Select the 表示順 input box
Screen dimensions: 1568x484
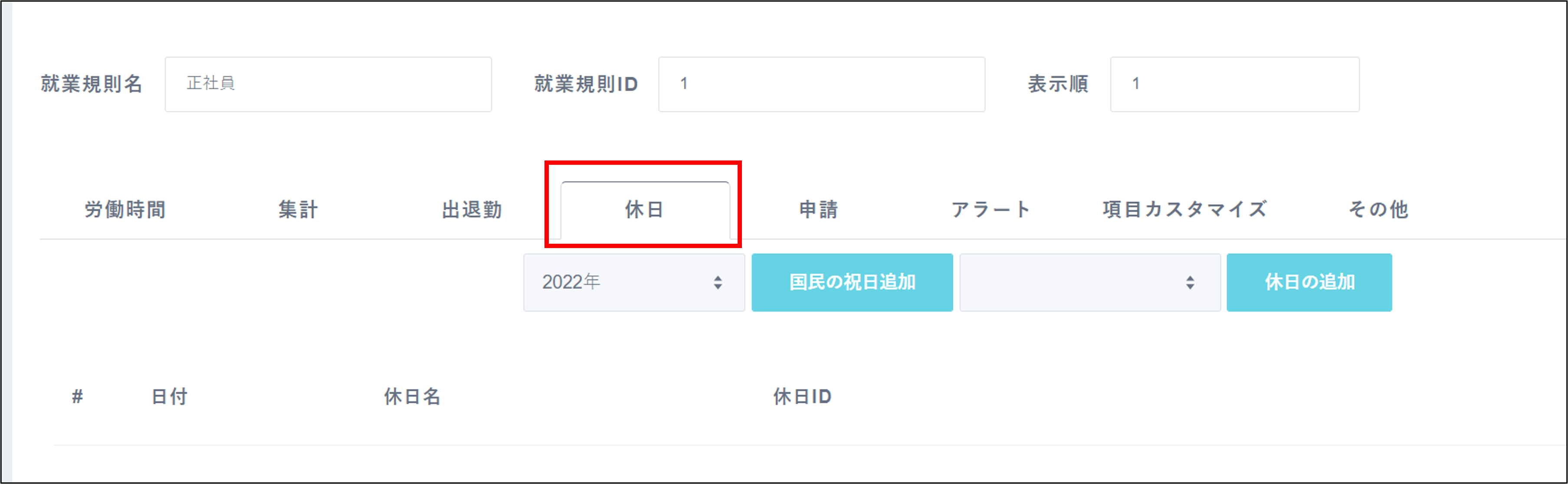tap(1234, 84)
